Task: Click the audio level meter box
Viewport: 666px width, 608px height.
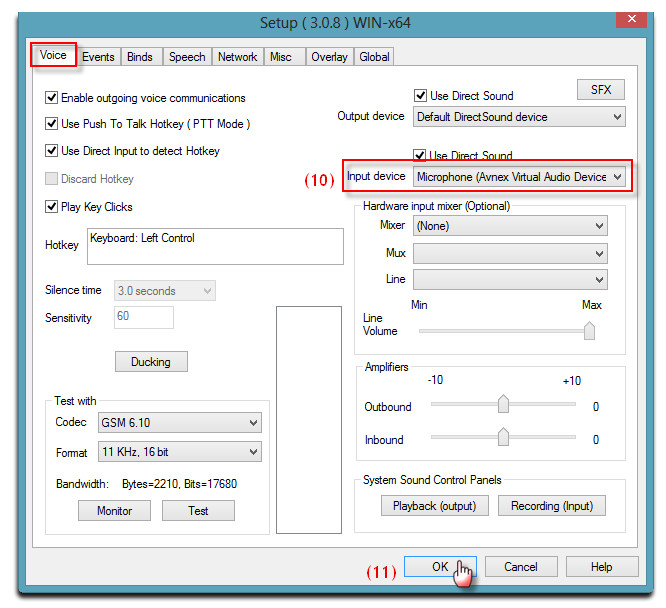Action: pos(309,420)
